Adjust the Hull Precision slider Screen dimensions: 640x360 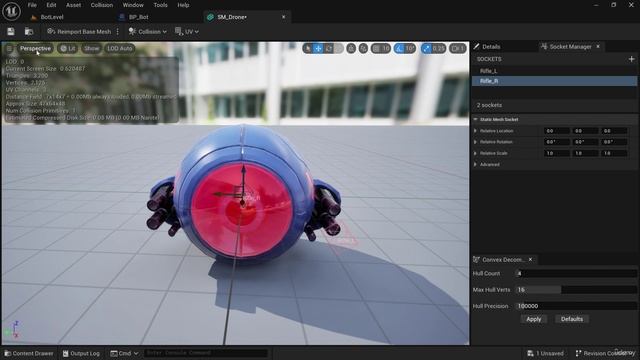[x=576, y=306]
